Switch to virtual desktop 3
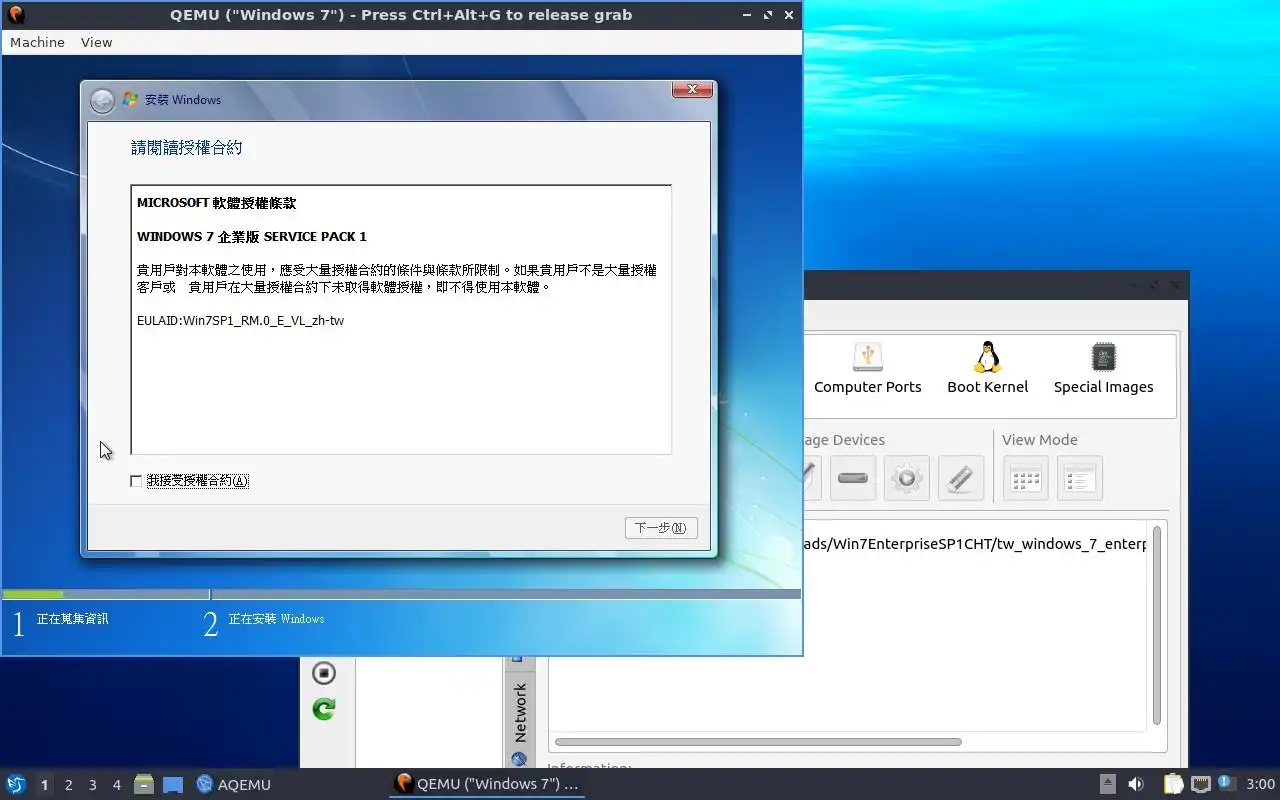1280x800 pixels. (x=92, y=785)
